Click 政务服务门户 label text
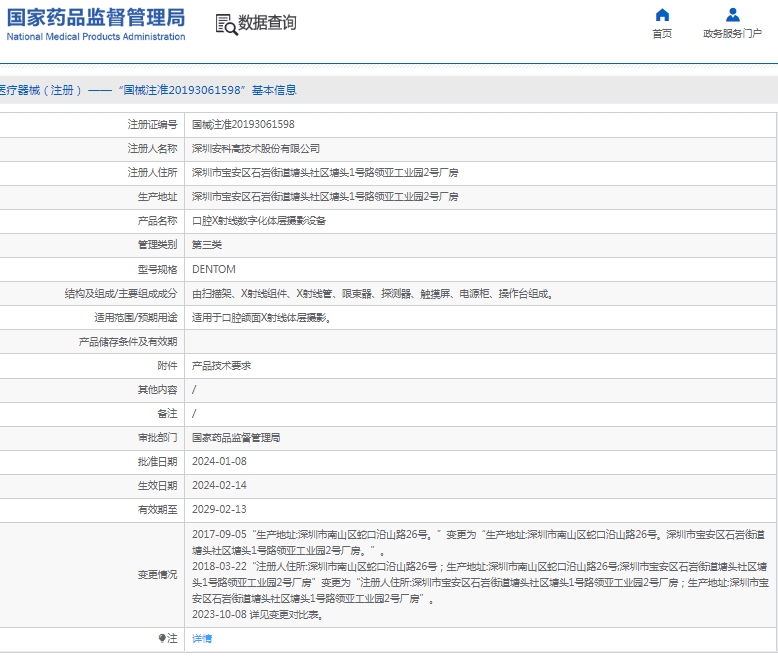Screen dimensions: 778x659 [x=732, y=33]
